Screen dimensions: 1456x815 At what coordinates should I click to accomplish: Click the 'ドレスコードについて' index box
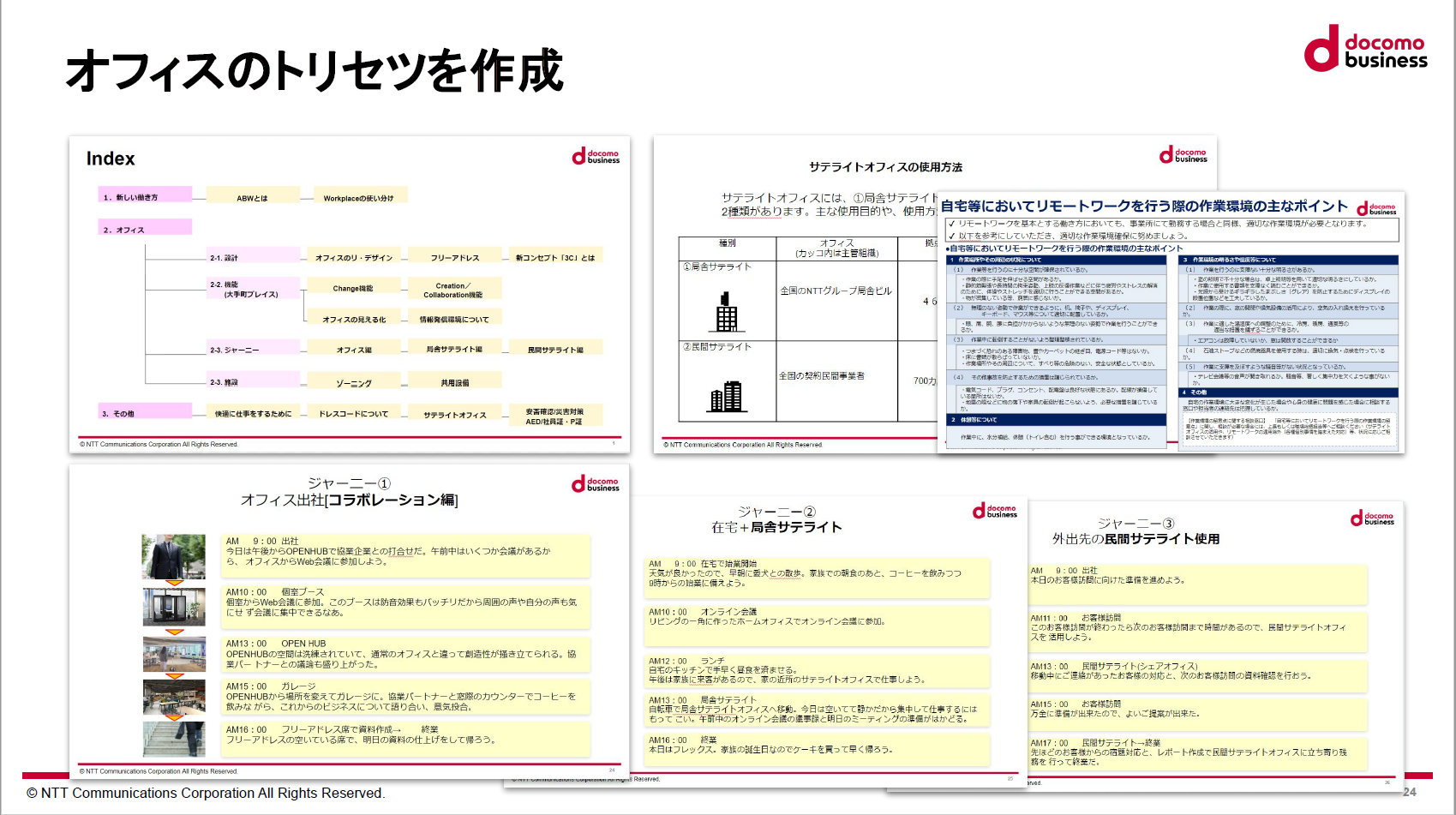[x=354, y=413]
